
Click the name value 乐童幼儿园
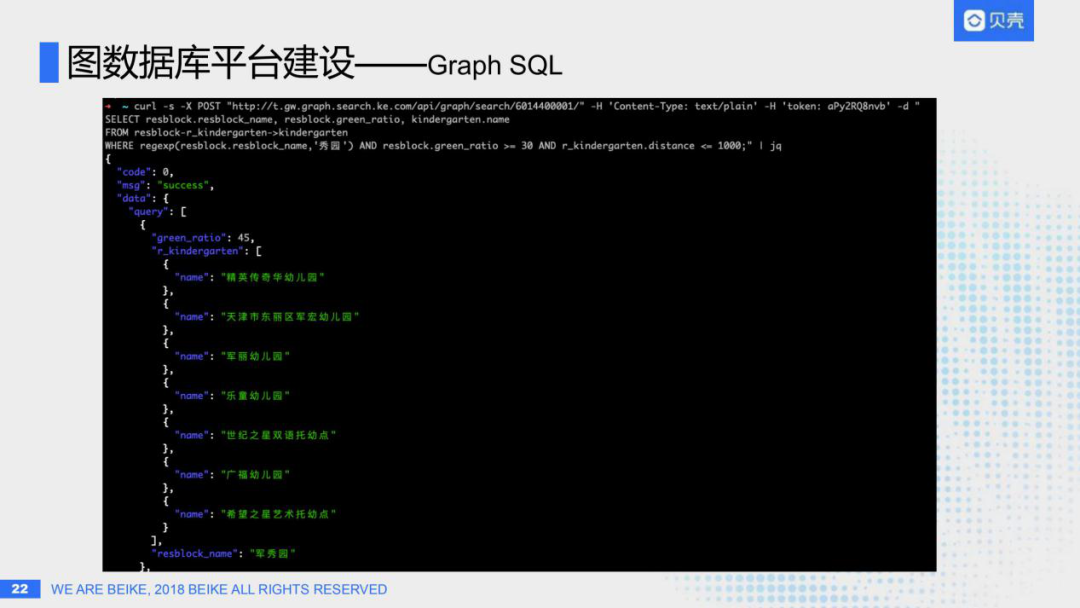tap(255, 395)
